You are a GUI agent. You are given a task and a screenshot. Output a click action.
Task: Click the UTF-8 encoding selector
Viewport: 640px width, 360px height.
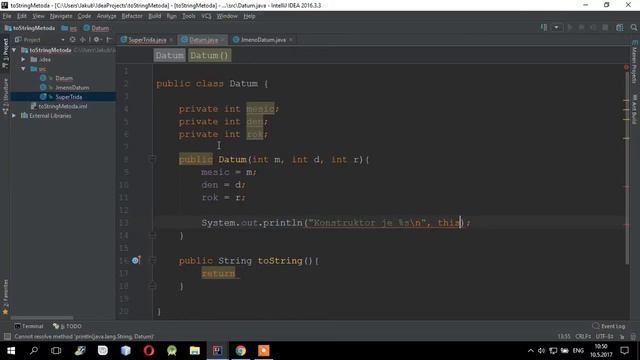click(x=604, y=337)
